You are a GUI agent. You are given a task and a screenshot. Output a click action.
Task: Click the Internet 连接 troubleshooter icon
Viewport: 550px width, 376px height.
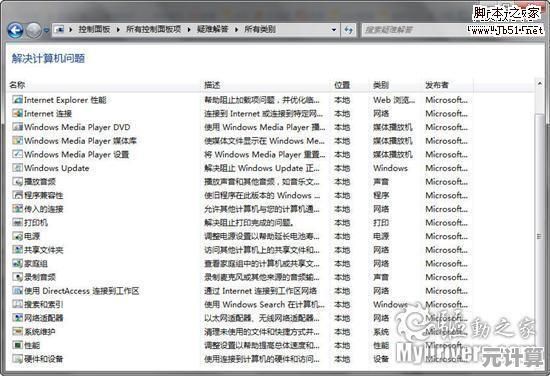tap(17, 113)
